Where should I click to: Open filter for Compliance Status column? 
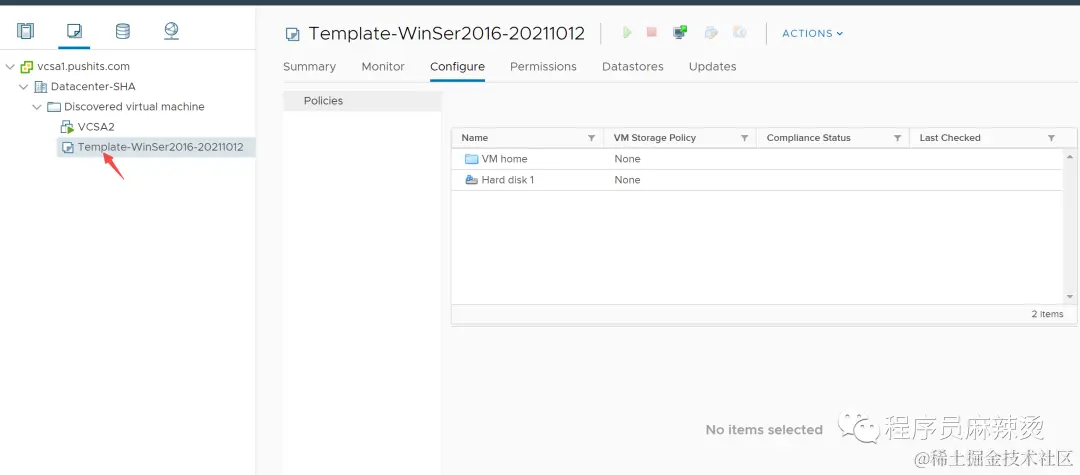(x=897, y=138)
